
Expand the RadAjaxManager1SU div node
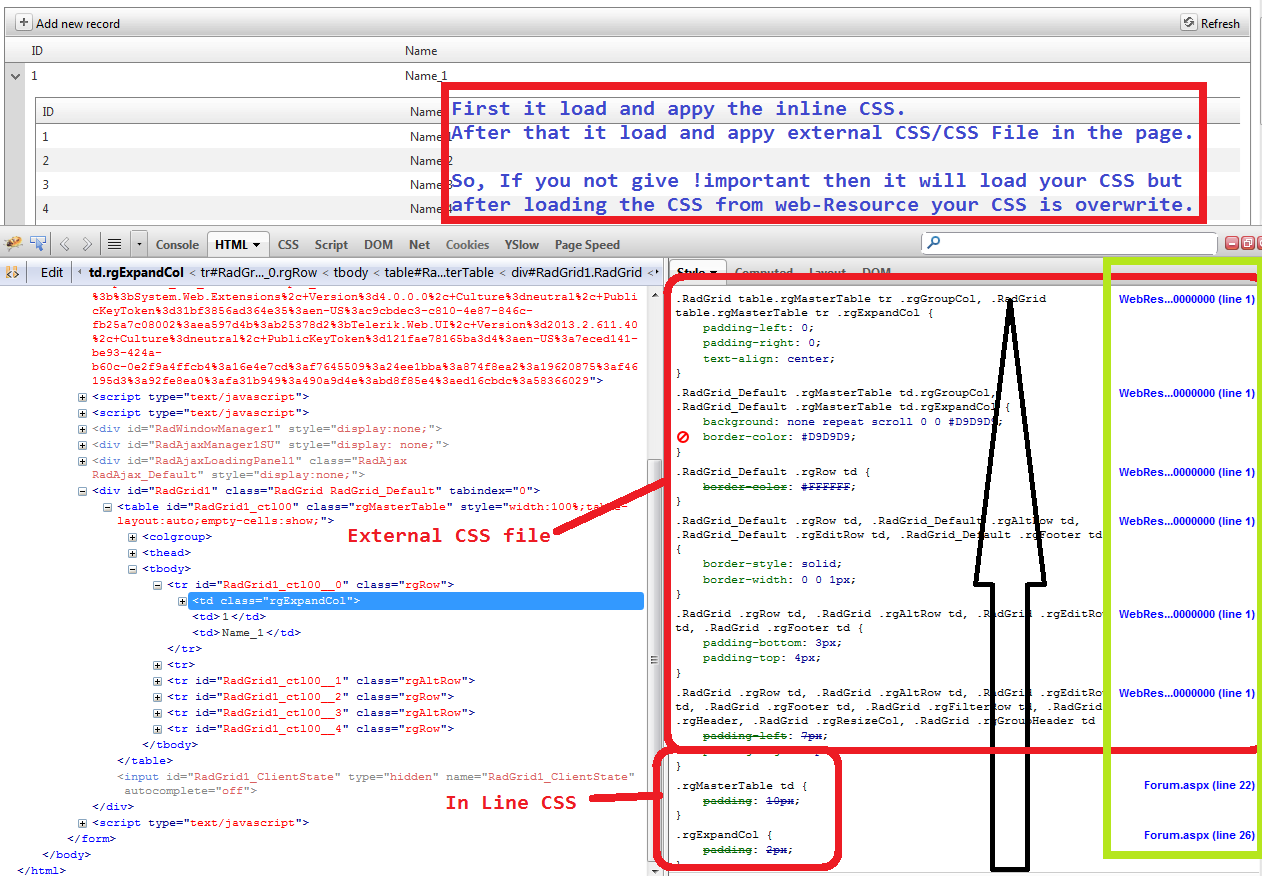83,445
